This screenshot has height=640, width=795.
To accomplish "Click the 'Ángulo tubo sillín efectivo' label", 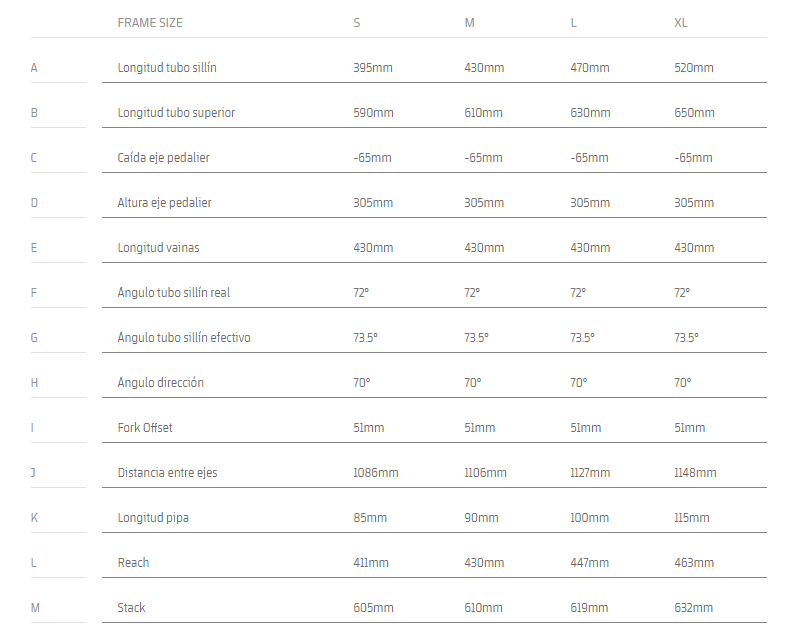I will click(x=184, y=338).
